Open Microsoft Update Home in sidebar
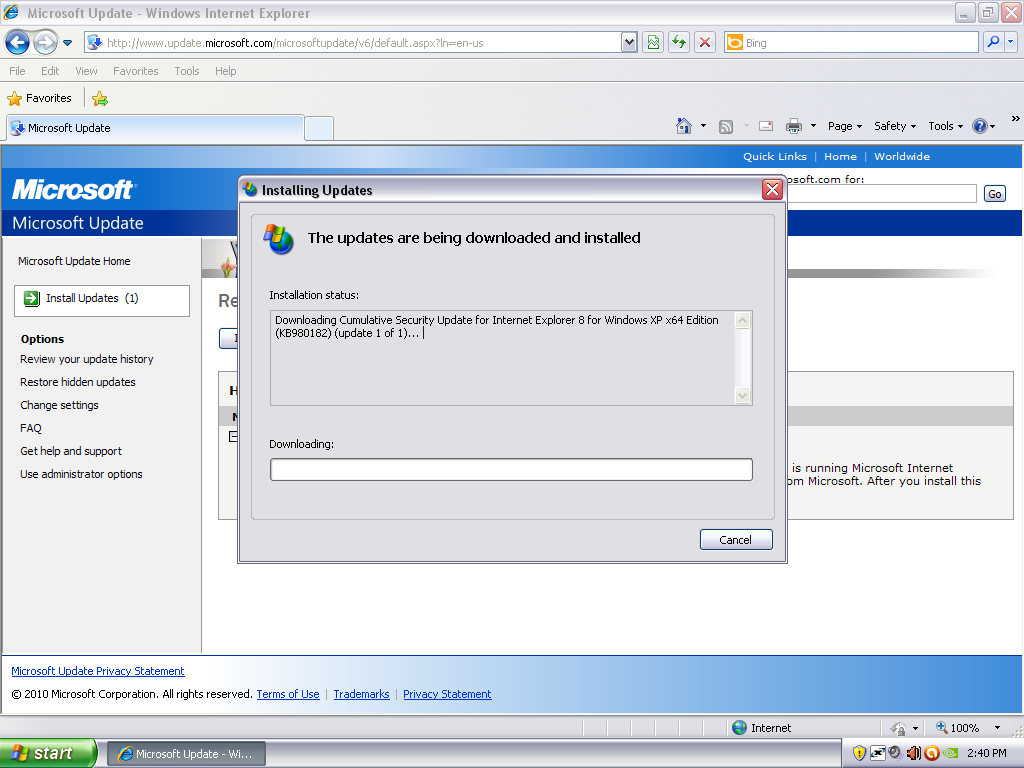This screenshot has height=768, width=1024. coord(74,261)
